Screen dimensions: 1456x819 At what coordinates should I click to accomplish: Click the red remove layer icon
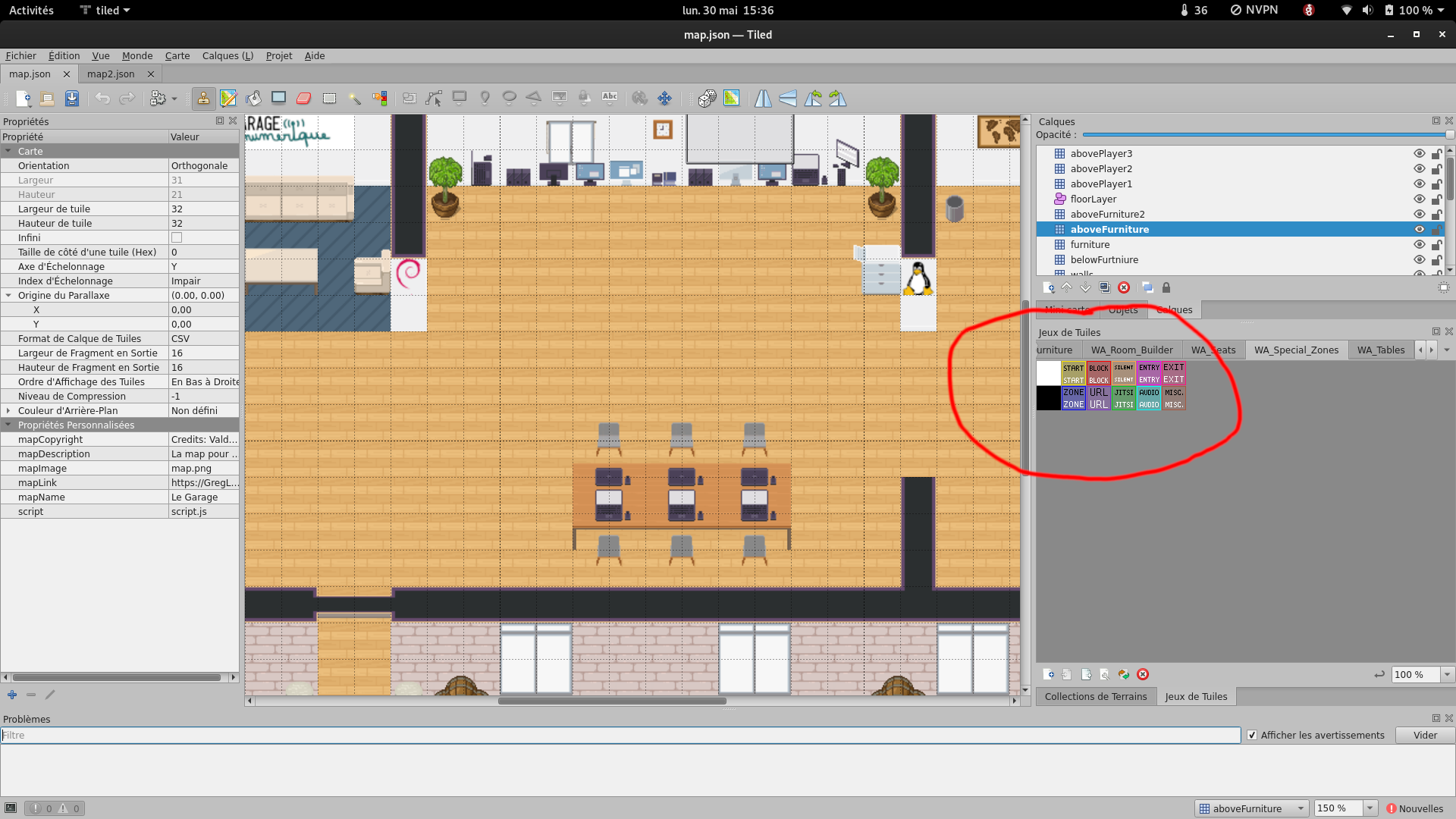(1124, 287)
